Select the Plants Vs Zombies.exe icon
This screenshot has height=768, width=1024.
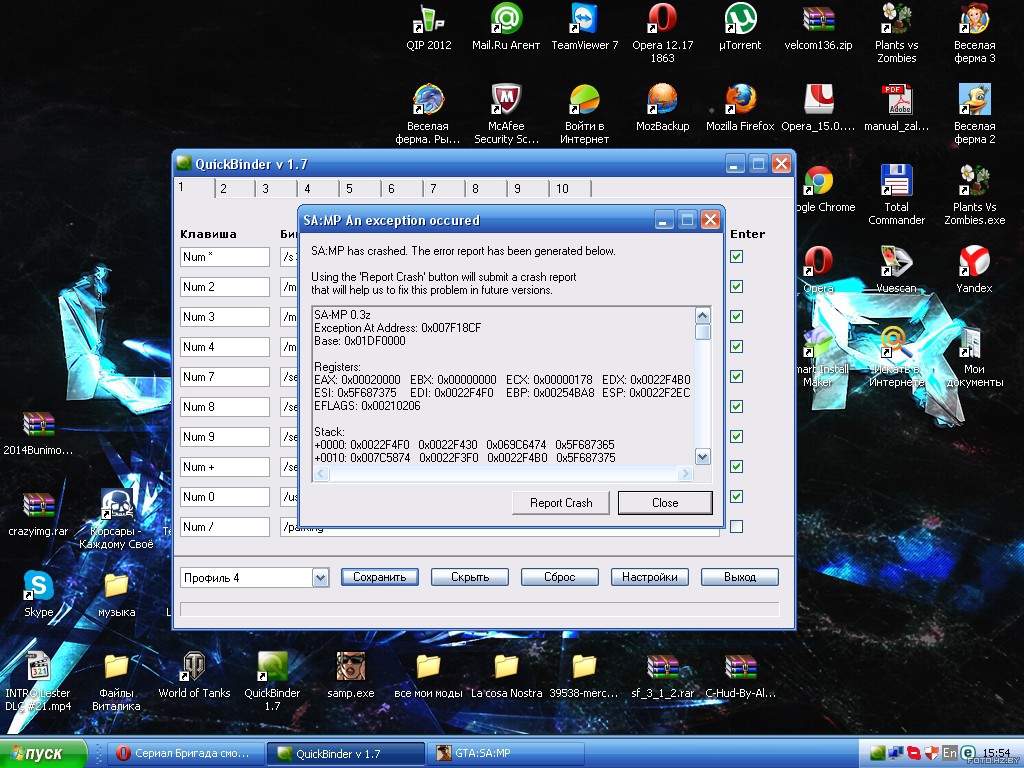click(974, 195)
